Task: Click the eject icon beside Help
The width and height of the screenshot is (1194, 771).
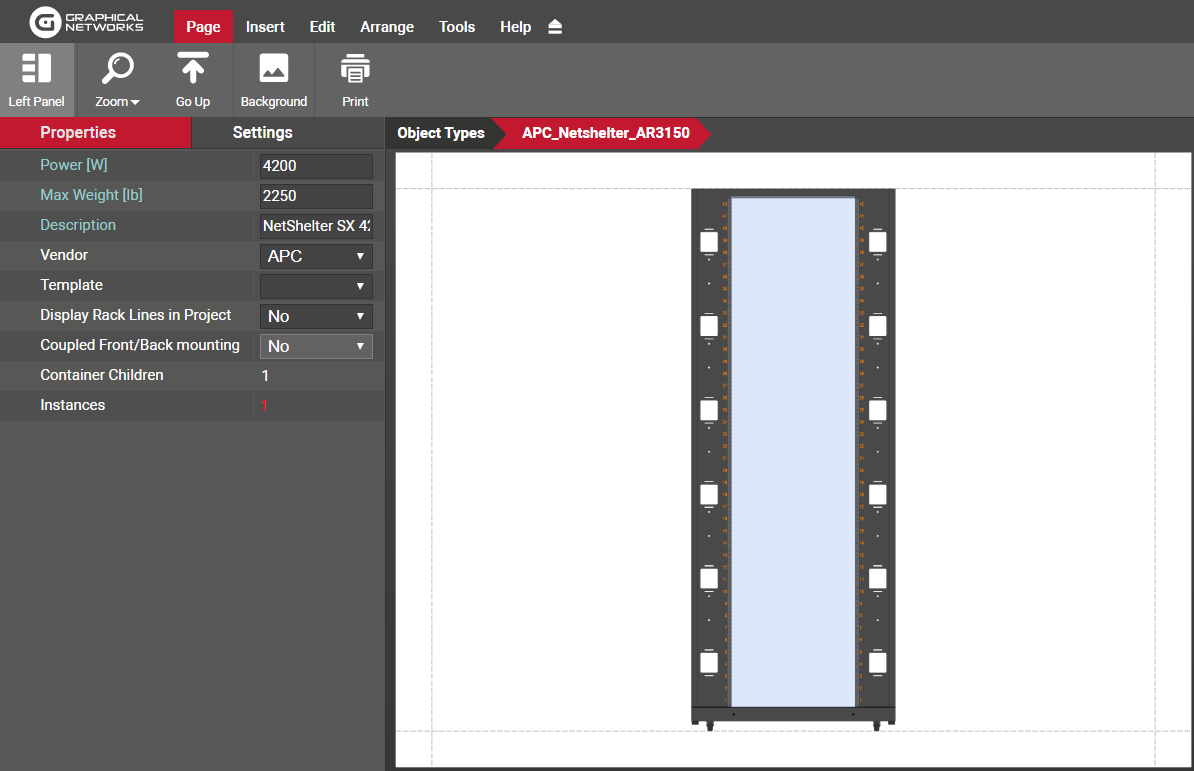Action: point(555,27)
